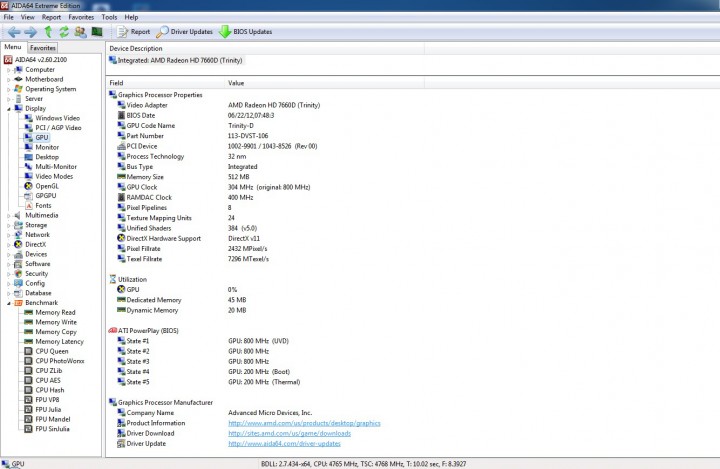
Task: Expand the Operating System tree node
Action: tap(8, 89)
